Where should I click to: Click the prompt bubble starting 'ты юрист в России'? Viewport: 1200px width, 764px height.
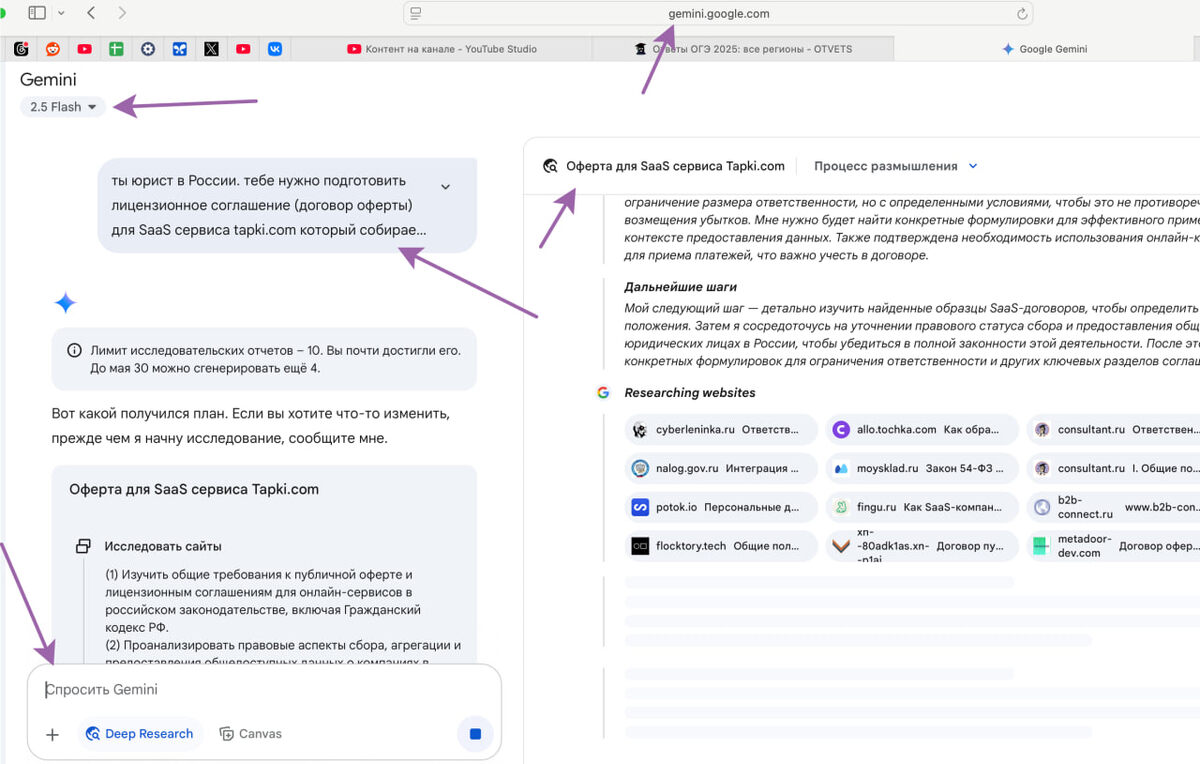pyautogui.click(x=287, y=205)
